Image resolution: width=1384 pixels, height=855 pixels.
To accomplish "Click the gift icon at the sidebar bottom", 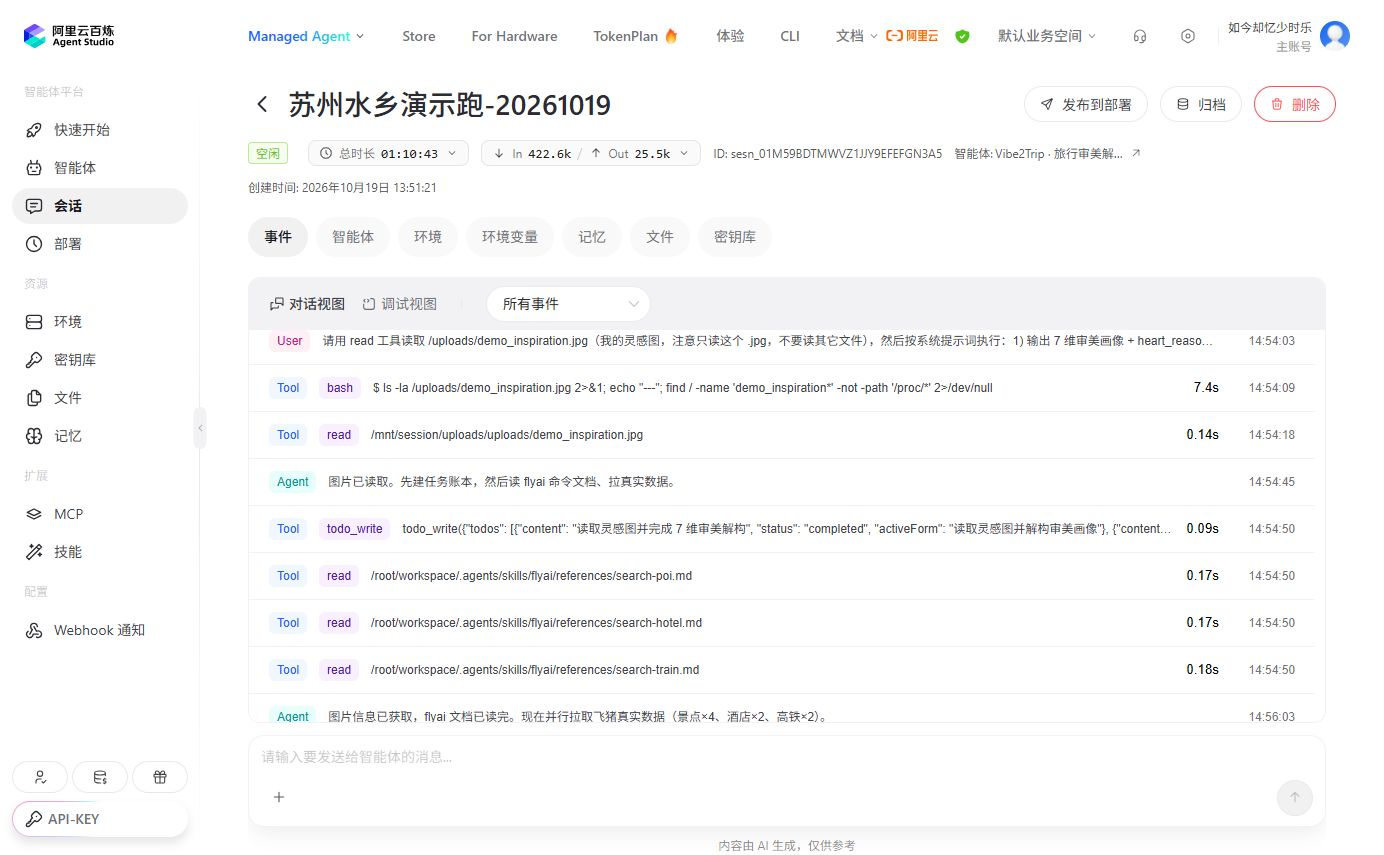I will click(x=160, y=777).
